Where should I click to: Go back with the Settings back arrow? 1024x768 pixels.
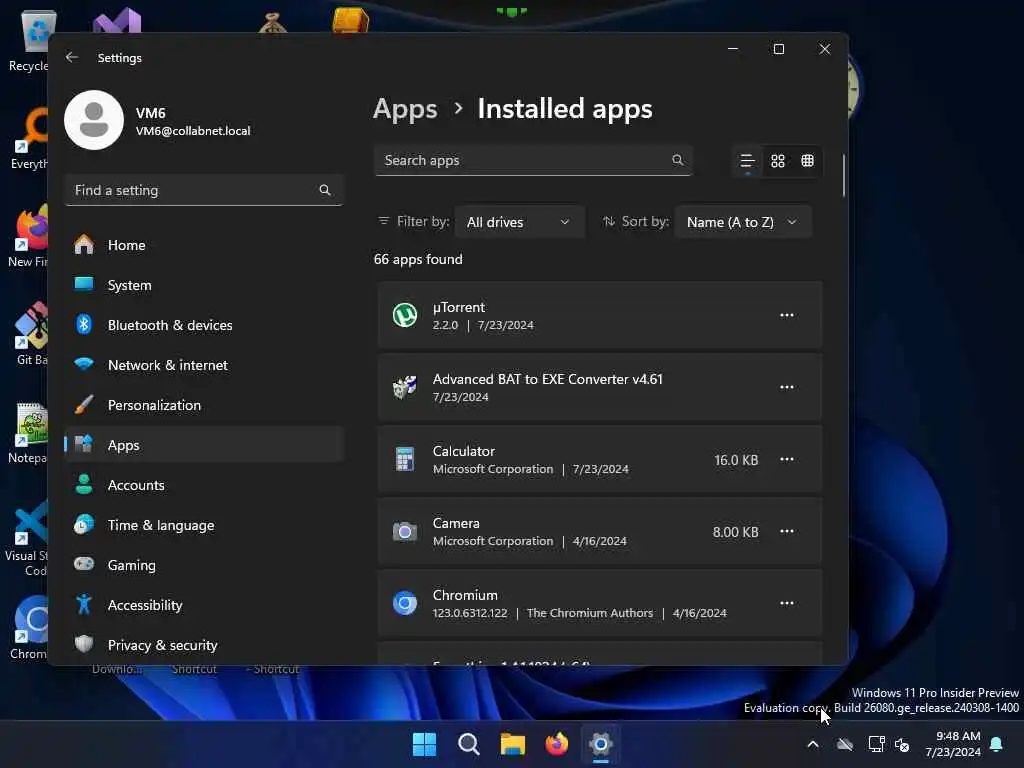coord(72,57)
